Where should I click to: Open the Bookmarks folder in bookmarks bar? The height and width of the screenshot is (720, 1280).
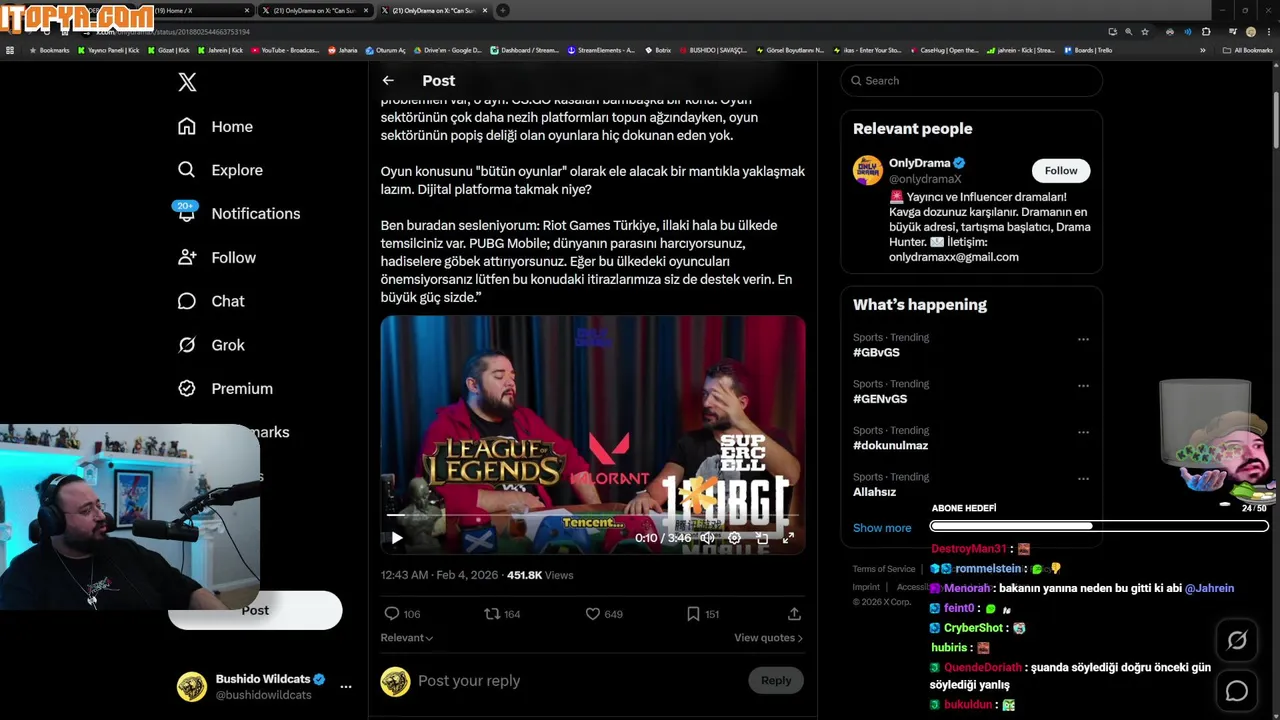[49, 50]
